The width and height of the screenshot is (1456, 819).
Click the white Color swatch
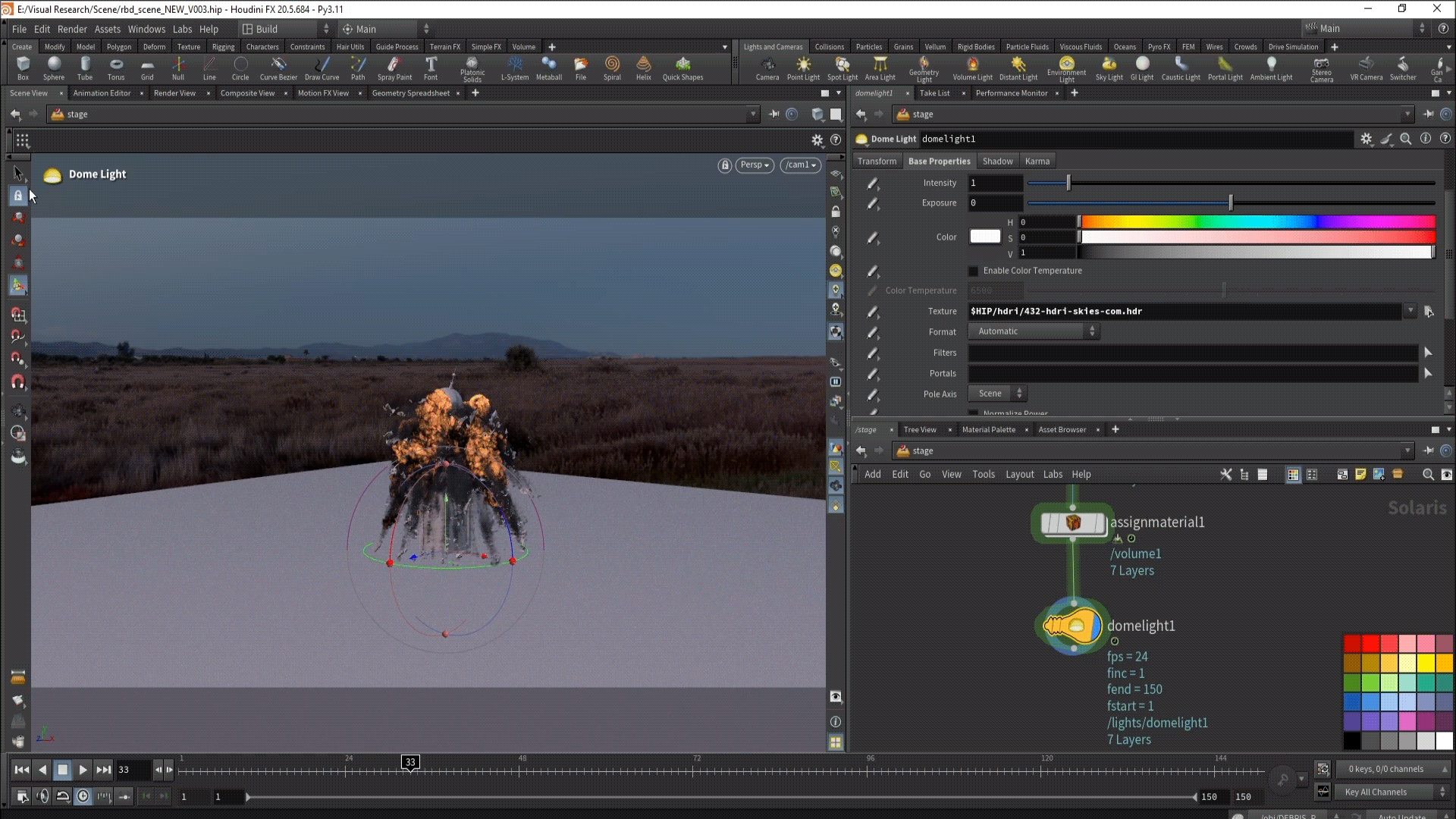pos(985,237)
